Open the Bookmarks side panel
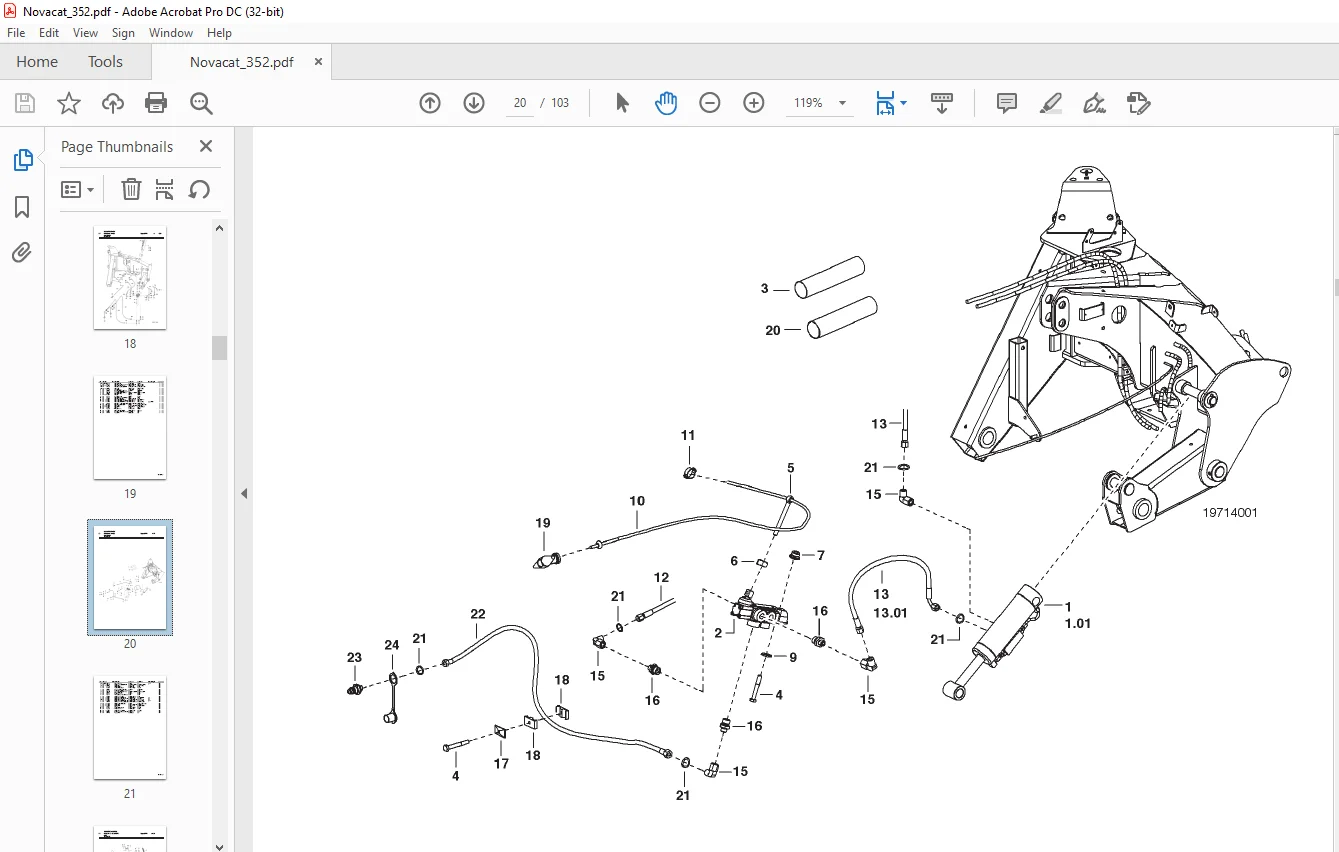The height and width of the screenshot is (852, 1339). click(22, 207)
